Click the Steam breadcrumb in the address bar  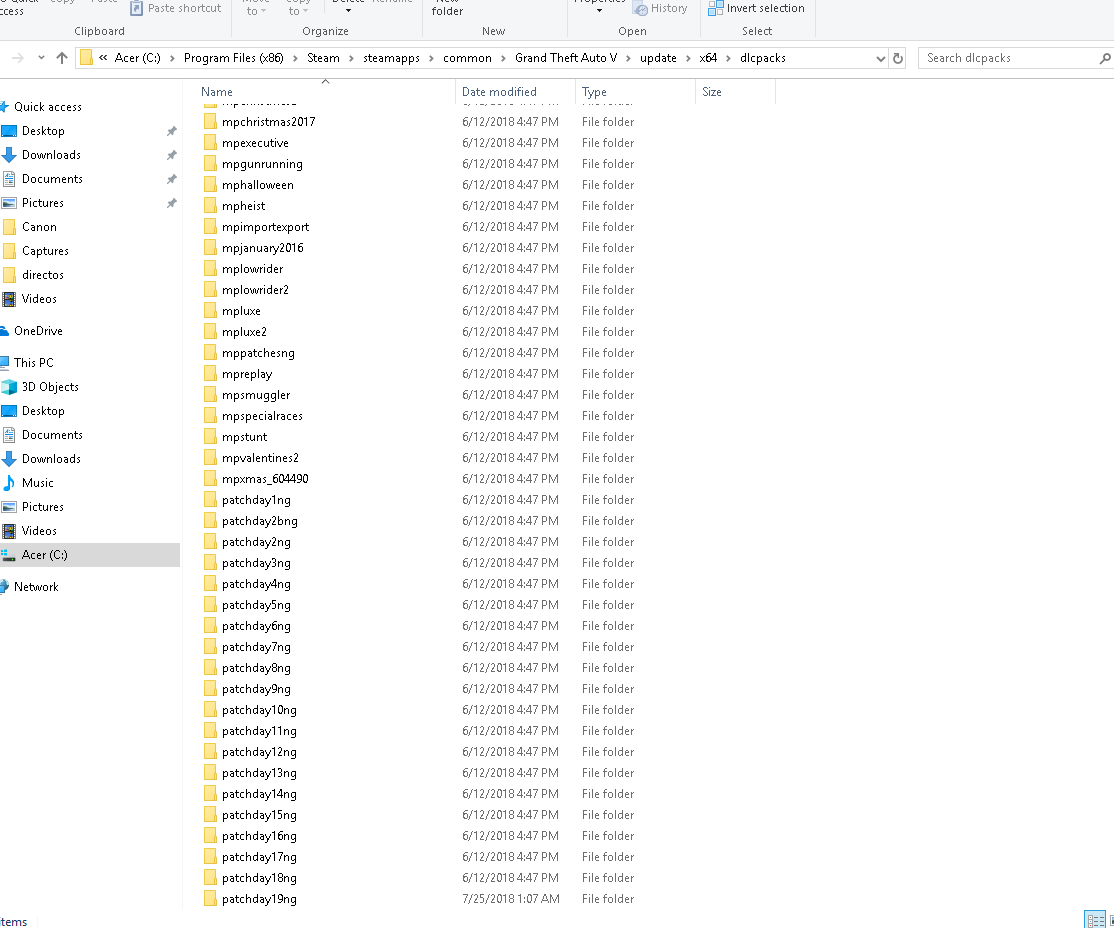point(323,58)
